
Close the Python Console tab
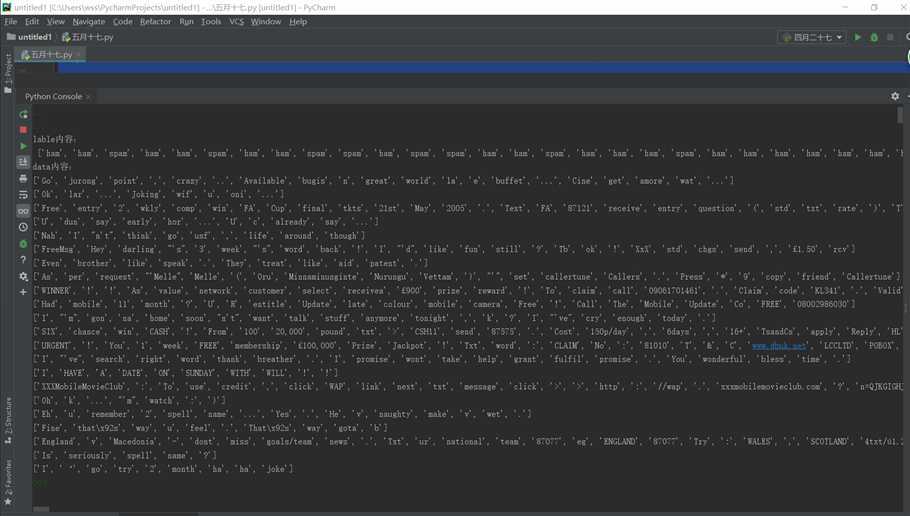tap(88, 97)
